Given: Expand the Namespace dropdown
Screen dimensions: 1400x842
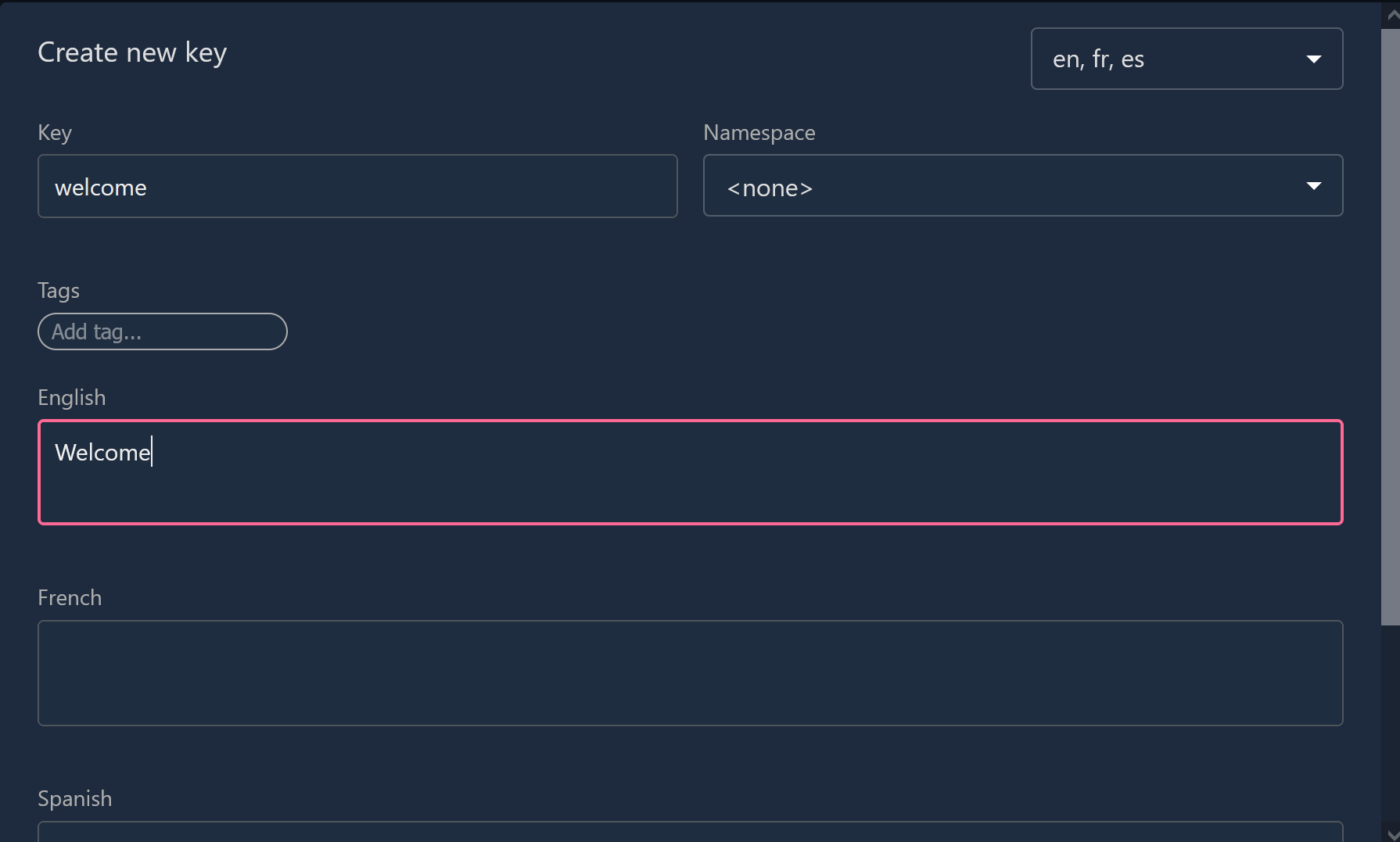Looking at the screenshot, I should click(x=1022, y=186).
